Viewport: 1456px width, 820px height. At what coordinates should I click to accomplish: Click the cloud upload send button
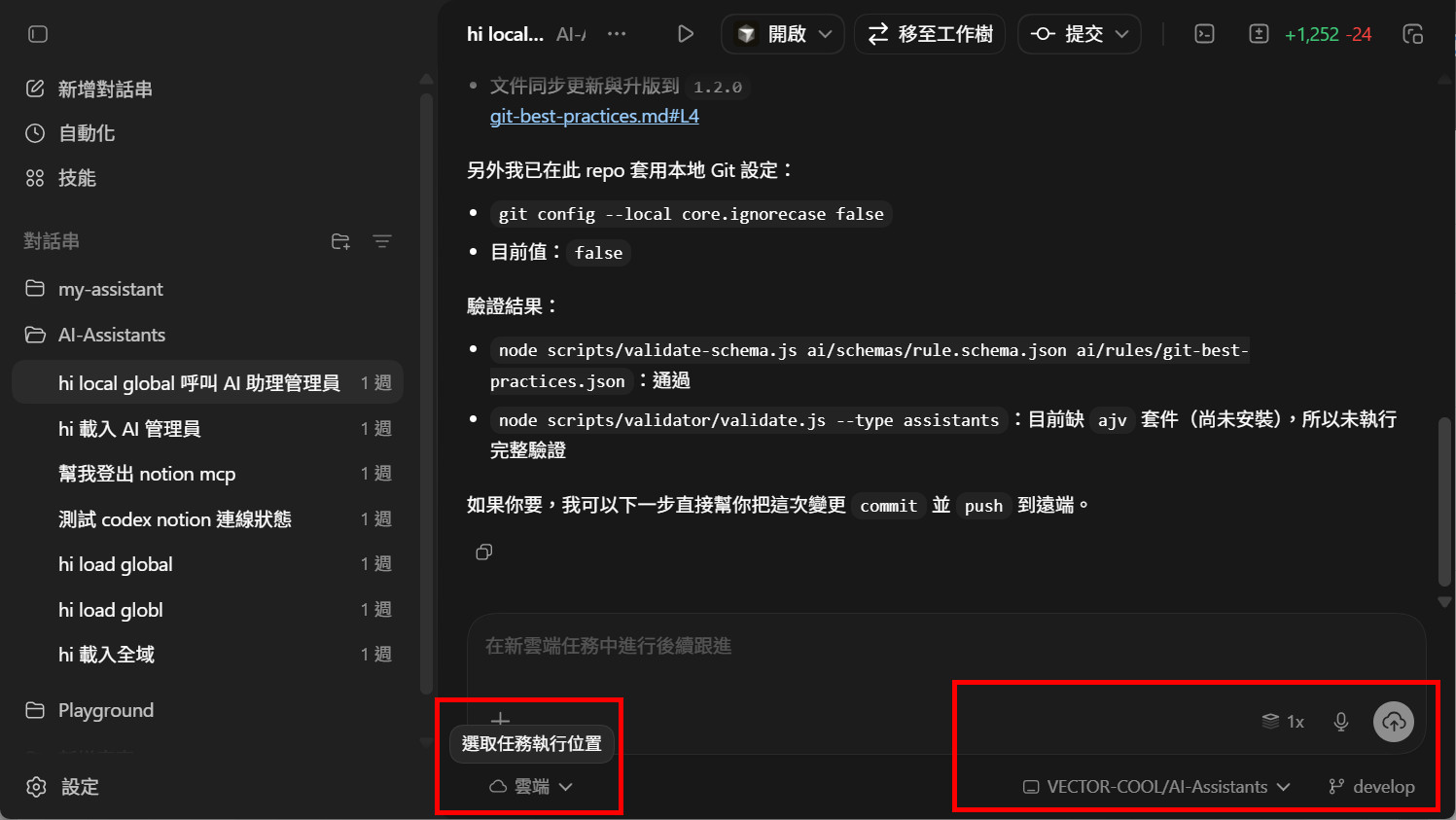(1394, 722)
